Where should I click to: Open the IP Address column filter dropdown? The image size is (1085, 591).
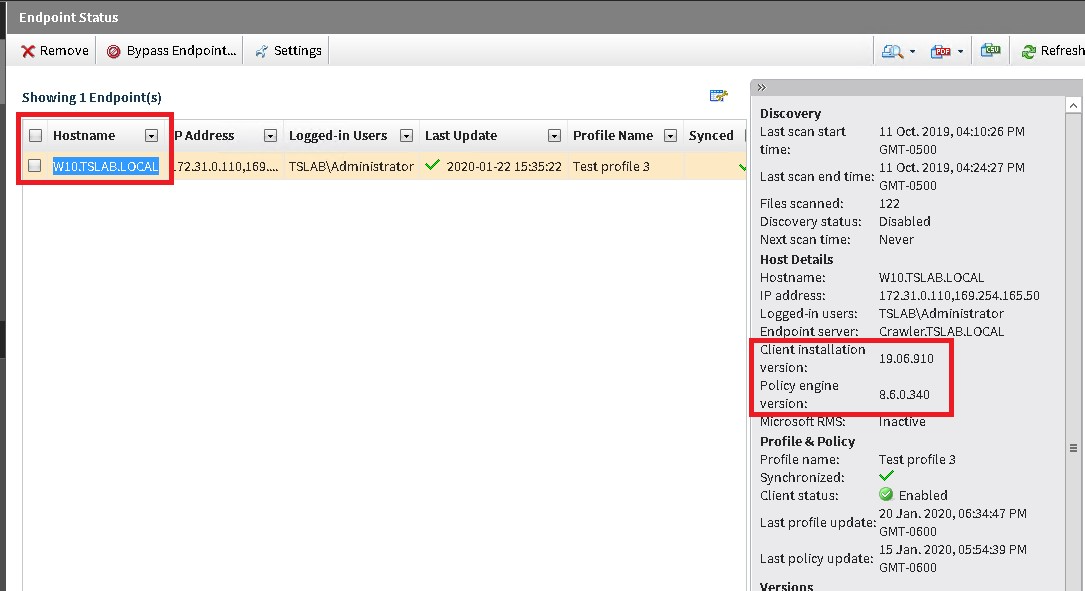(x=270, y=136)
